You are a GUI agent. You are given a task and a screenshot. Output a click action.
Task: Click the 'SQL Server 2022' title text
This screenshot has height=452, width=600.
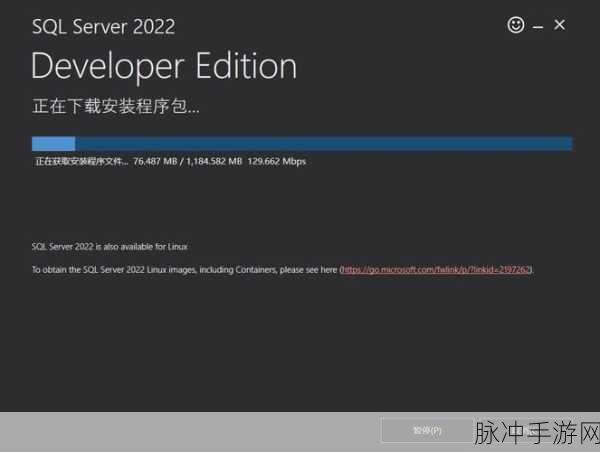coord(103,27)
